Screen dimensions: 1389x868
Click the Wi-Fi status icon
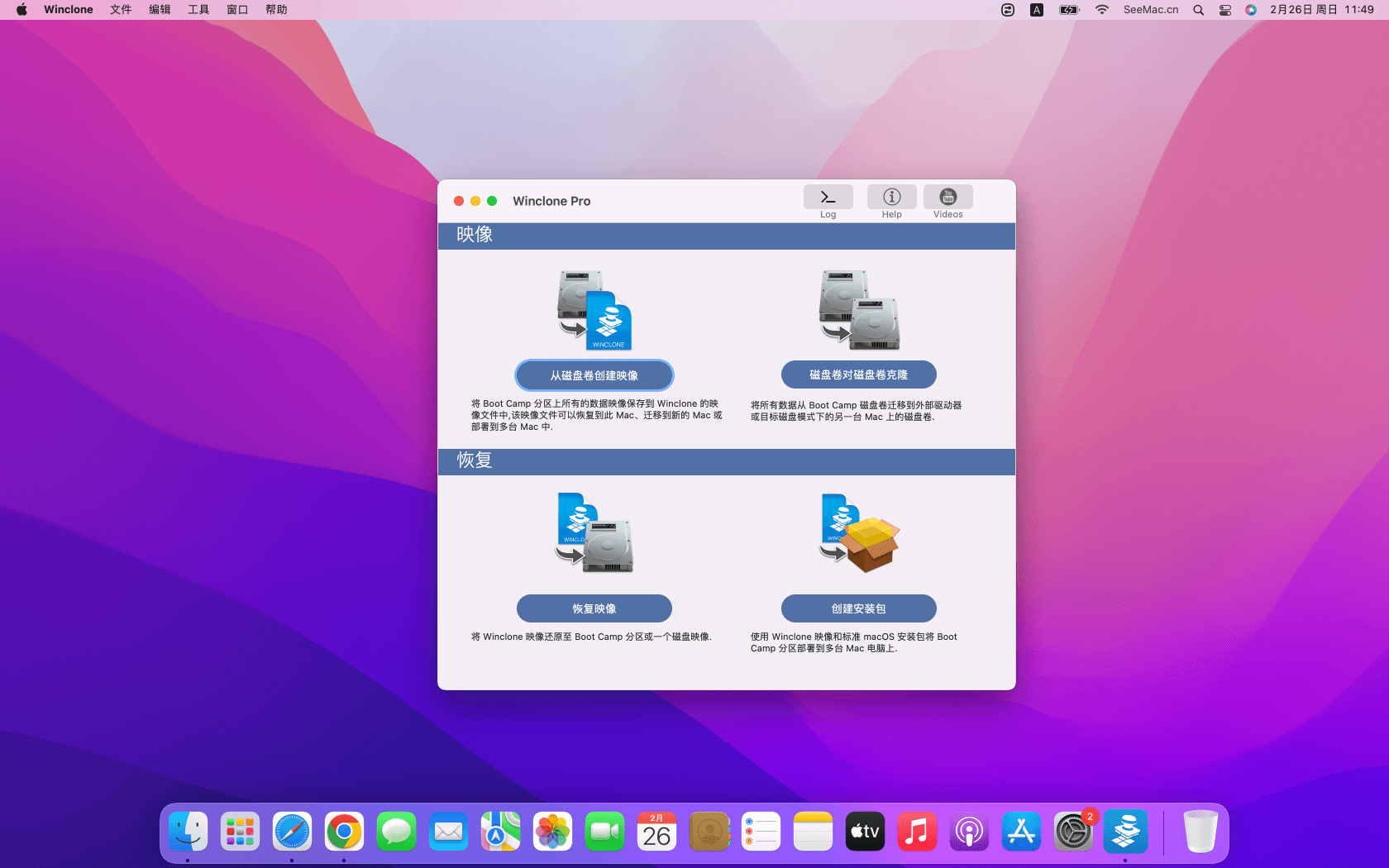[x=1101, y=10]
